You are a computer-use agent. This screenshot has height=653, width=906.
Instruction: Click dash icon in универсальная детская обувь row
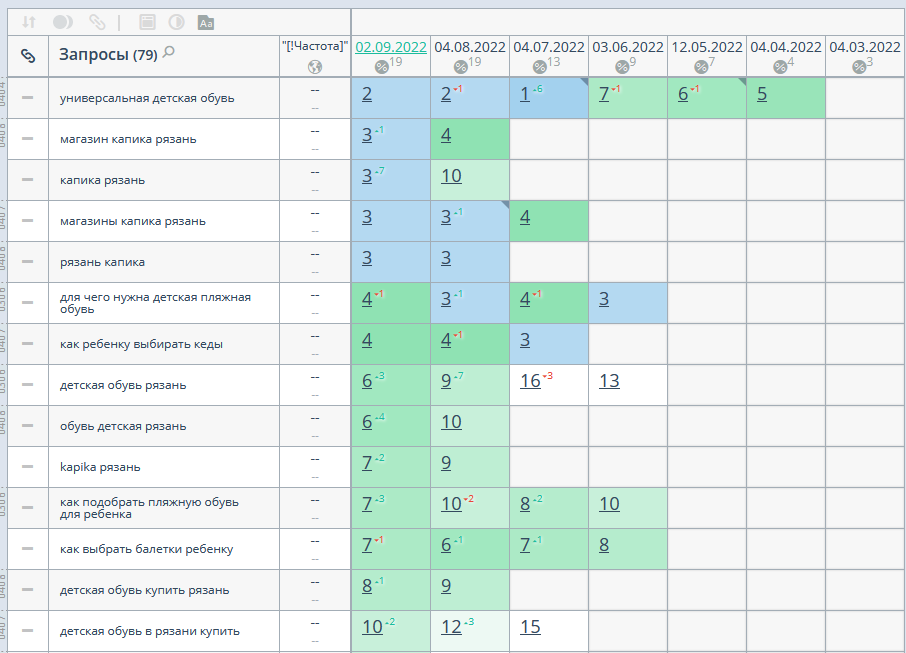tap(27, 98)
